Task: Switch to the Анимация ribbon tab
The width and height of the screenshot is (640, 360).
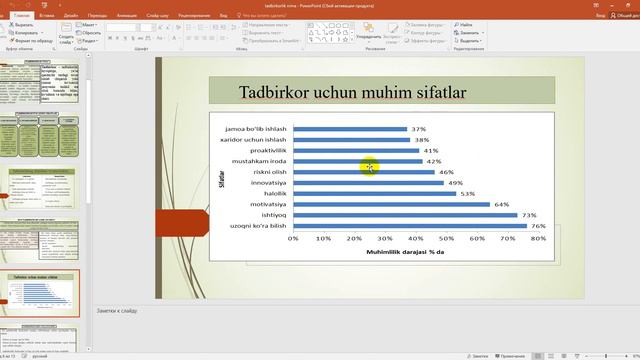Action: (x=127, y=16)
